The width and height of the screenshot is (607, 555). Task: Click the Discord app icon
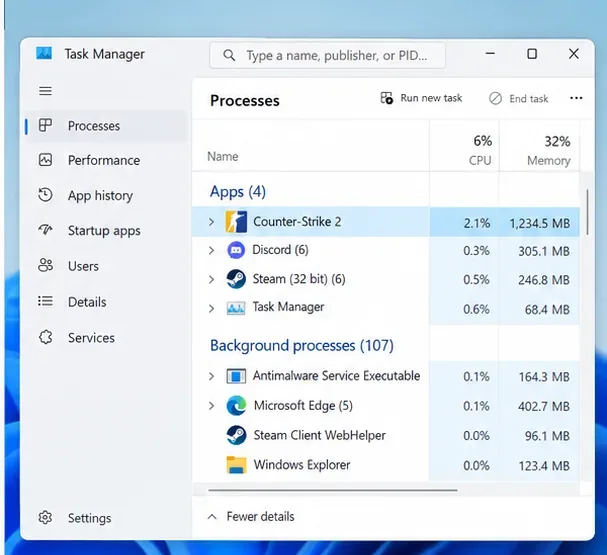(236, 250)
